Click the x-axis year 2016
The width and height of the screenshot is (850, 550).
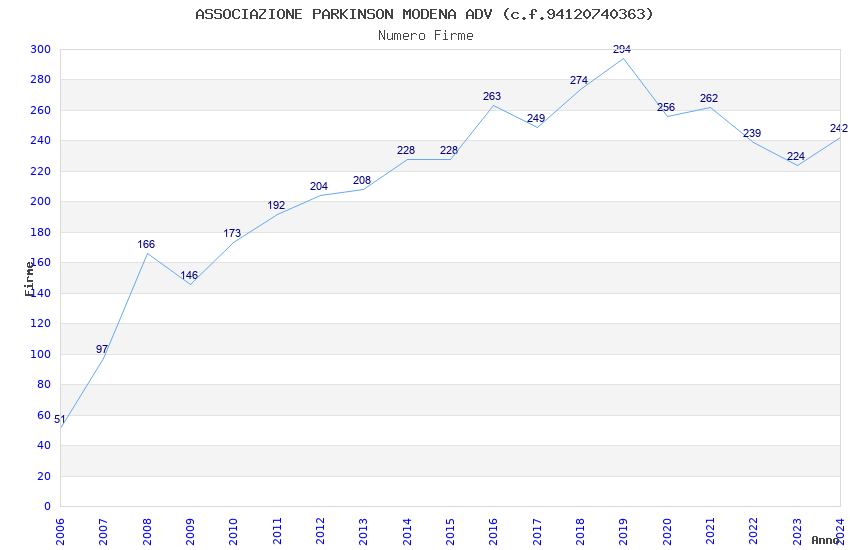coord(493,532)
